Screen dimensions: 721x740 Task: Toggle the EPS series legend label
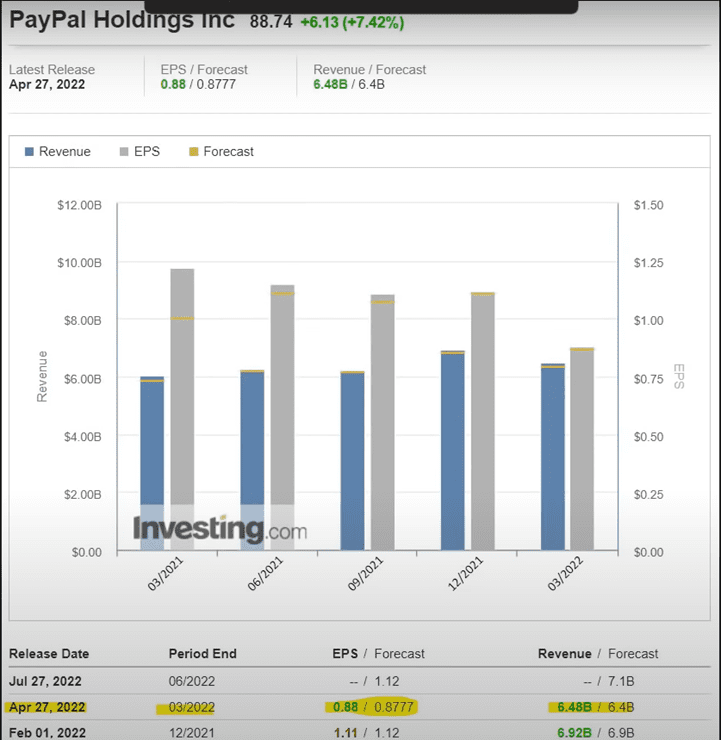click(149, 152)
